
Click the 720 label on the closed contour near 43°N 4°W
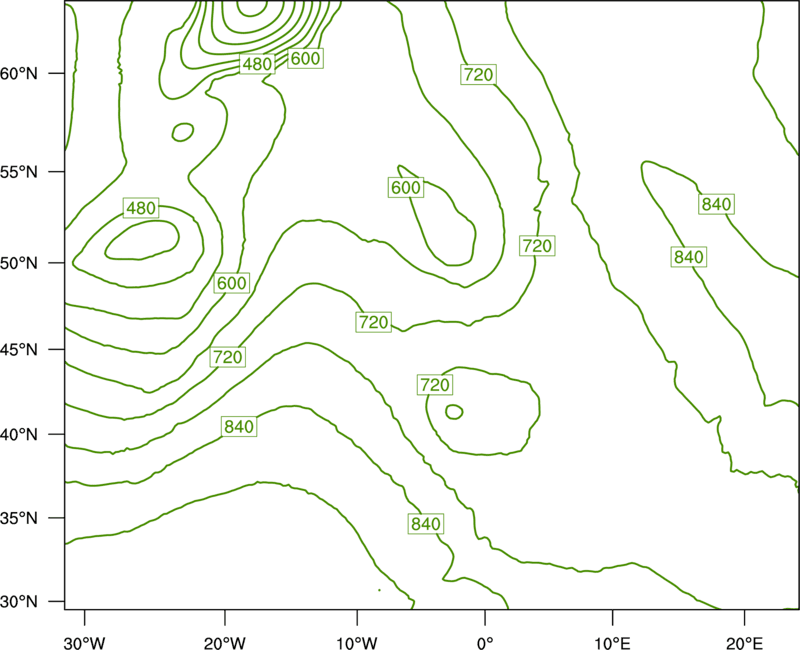tap(435, 385)
